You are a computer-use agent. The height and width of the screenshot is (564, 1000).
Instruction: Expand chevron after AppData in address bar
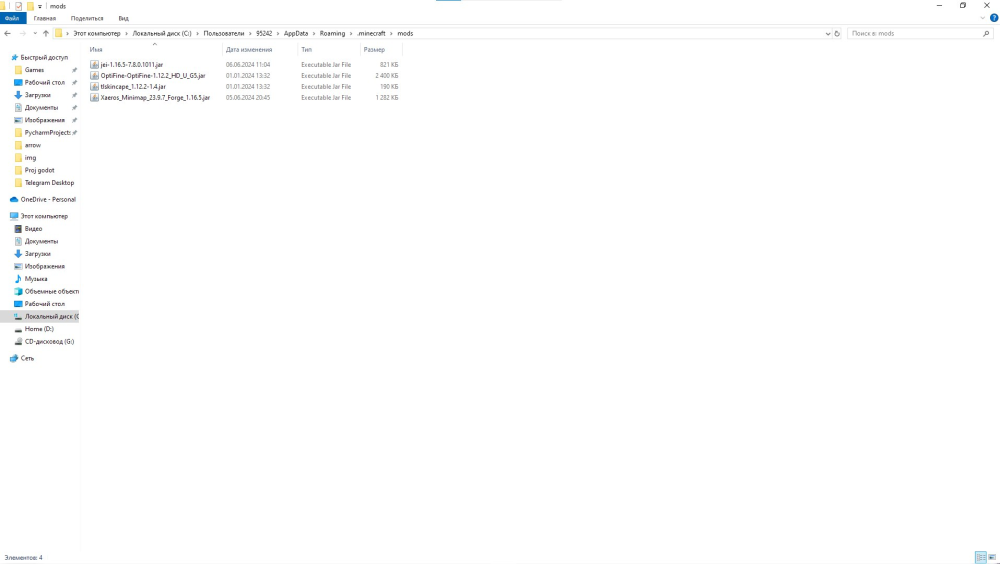314,33
